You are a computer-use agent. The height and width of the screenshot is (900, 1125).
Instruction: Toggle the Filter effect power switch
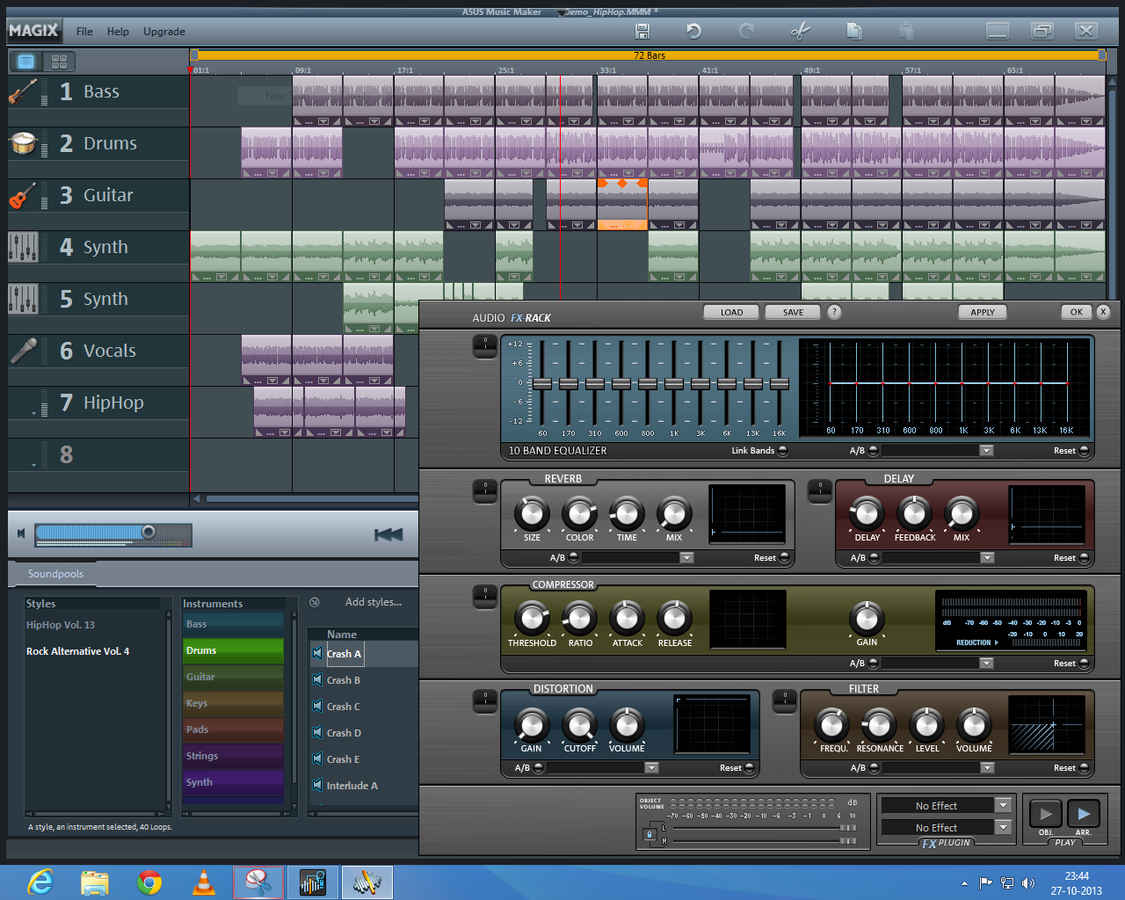(785, 701)
